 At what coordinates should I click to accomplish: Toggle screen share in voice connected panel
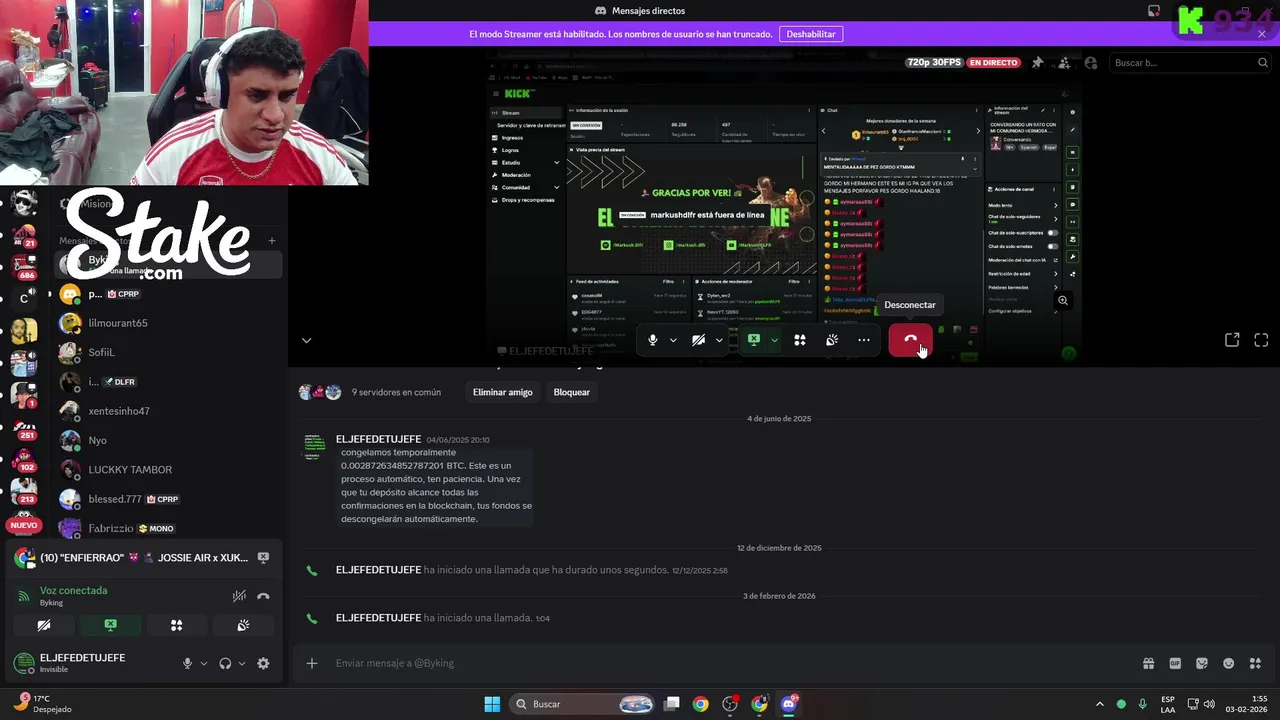tap(110, 625)
